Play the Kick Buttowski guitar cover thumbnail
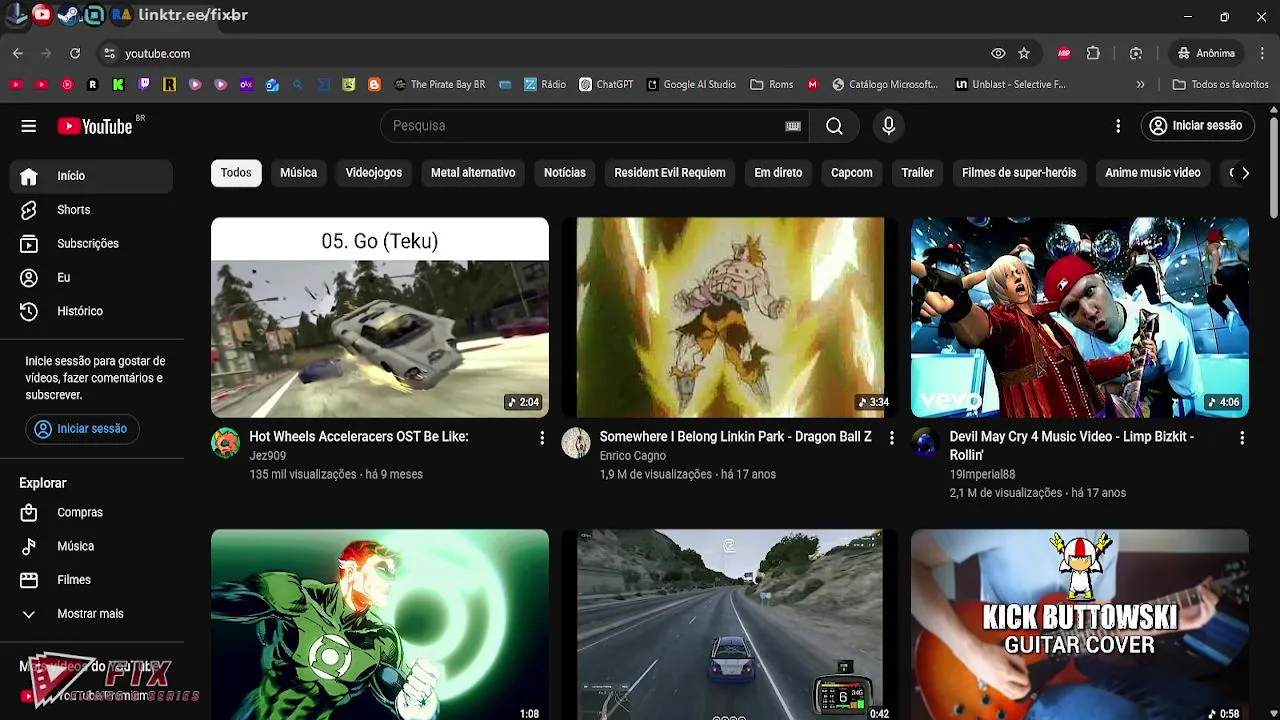This screenshot has width=1280, height=720. (x=1080, y=625)
